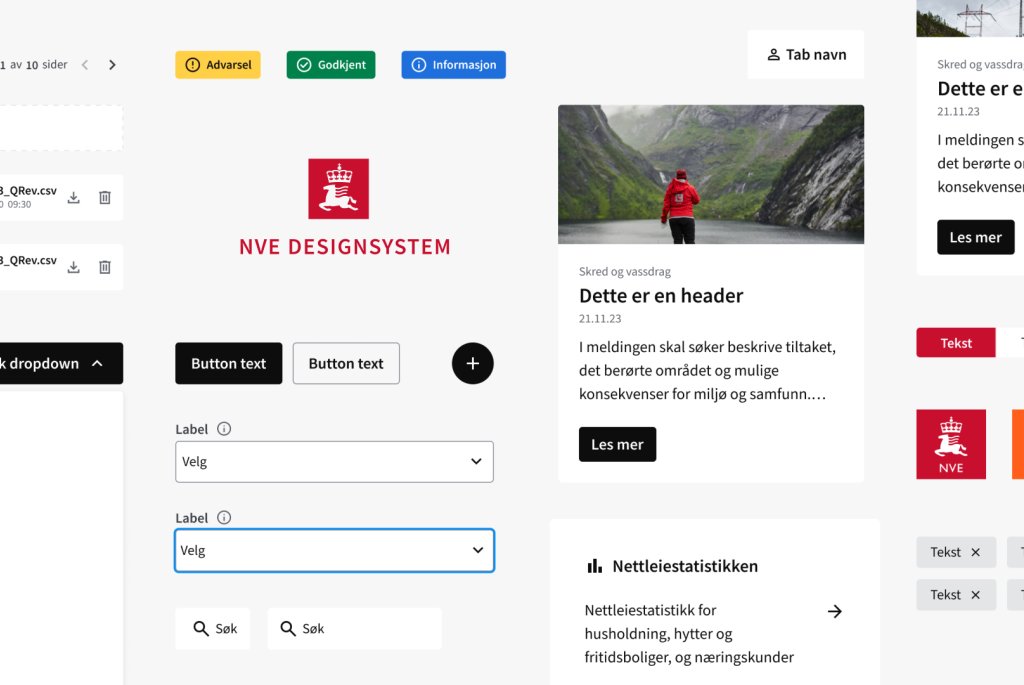Click the black filled Button text button
This screenshot has width=1024, height=685.
[228, 364]
